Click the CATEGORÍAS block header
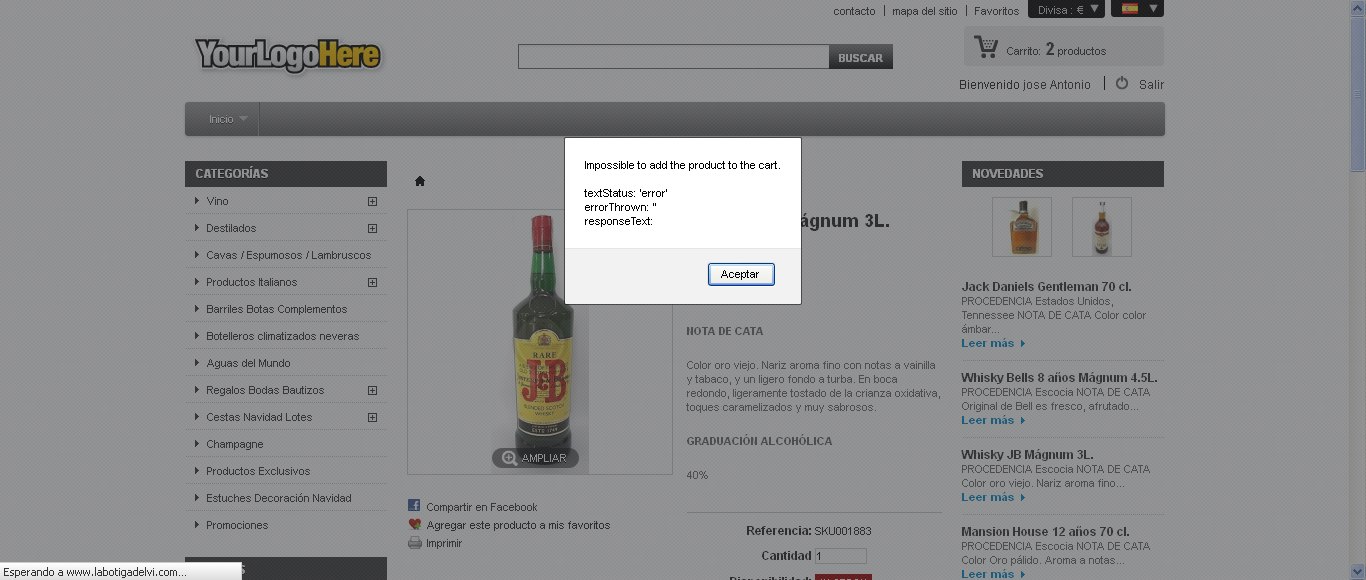The height and width of the screenshot is (580, 1366). 286,174
